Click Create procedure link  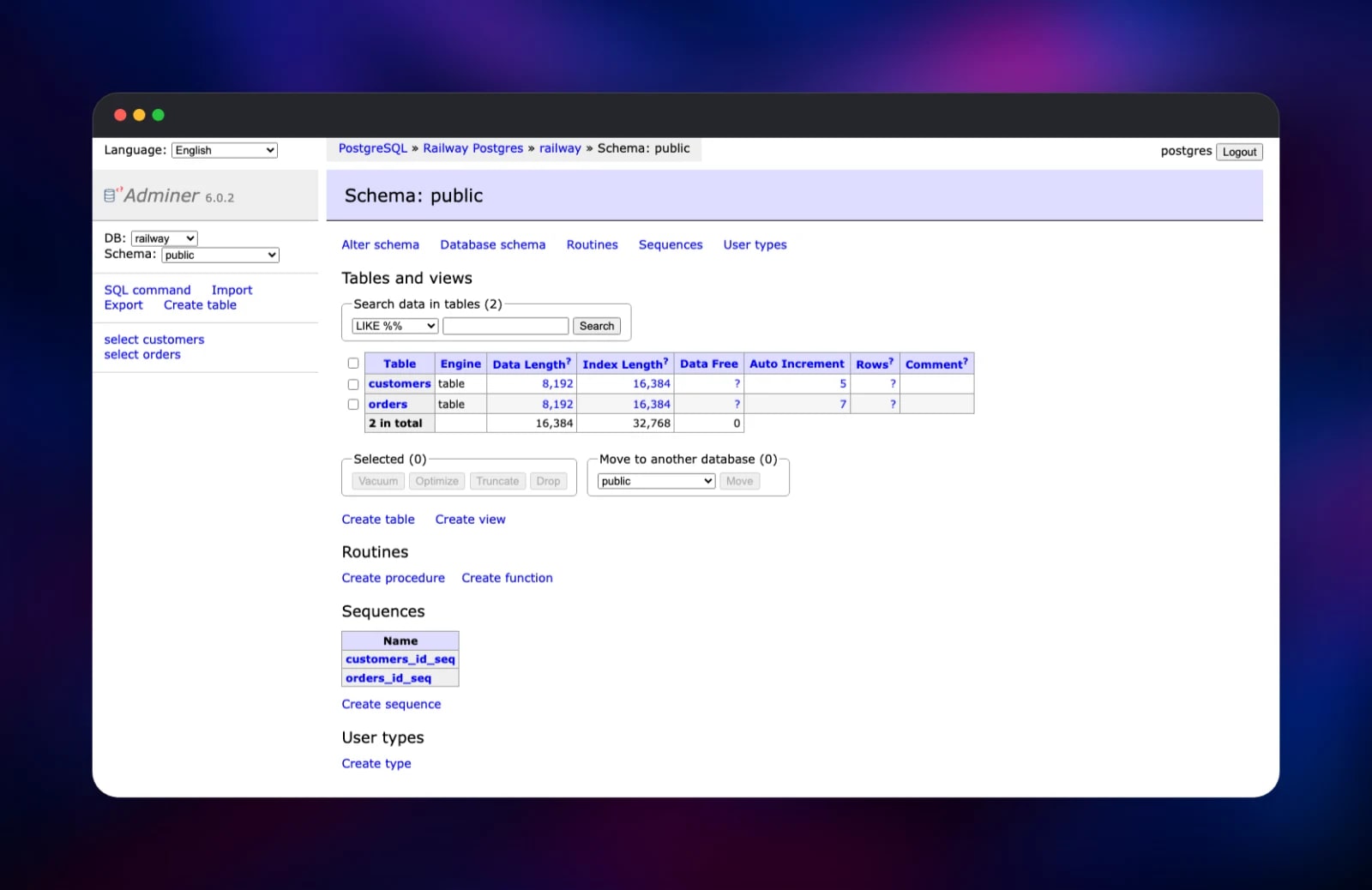click(x=394, y=578)
